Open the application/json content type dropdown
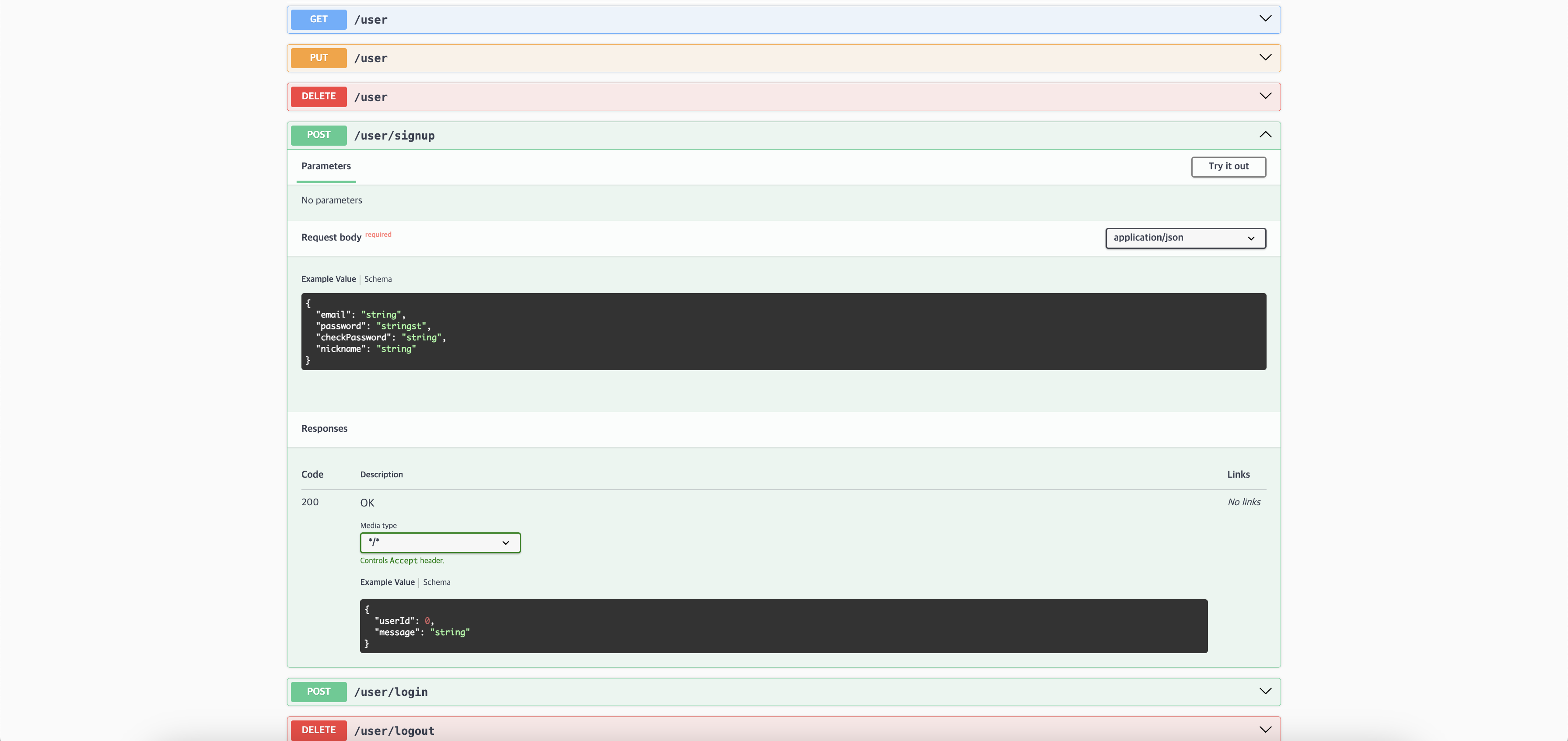The width and height of the screenshot is (1568, 741). (x=1184, y=238)
